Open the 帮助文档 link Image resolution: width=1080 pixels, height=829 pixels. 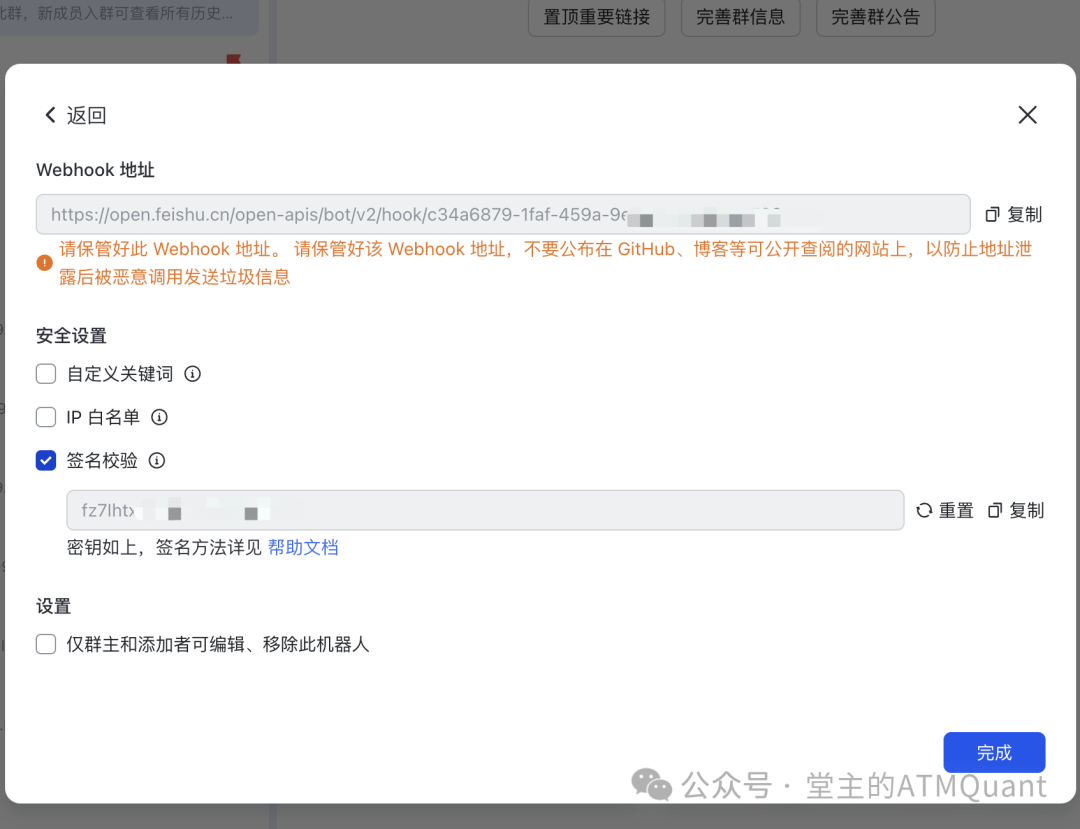(x=302, y=547)
